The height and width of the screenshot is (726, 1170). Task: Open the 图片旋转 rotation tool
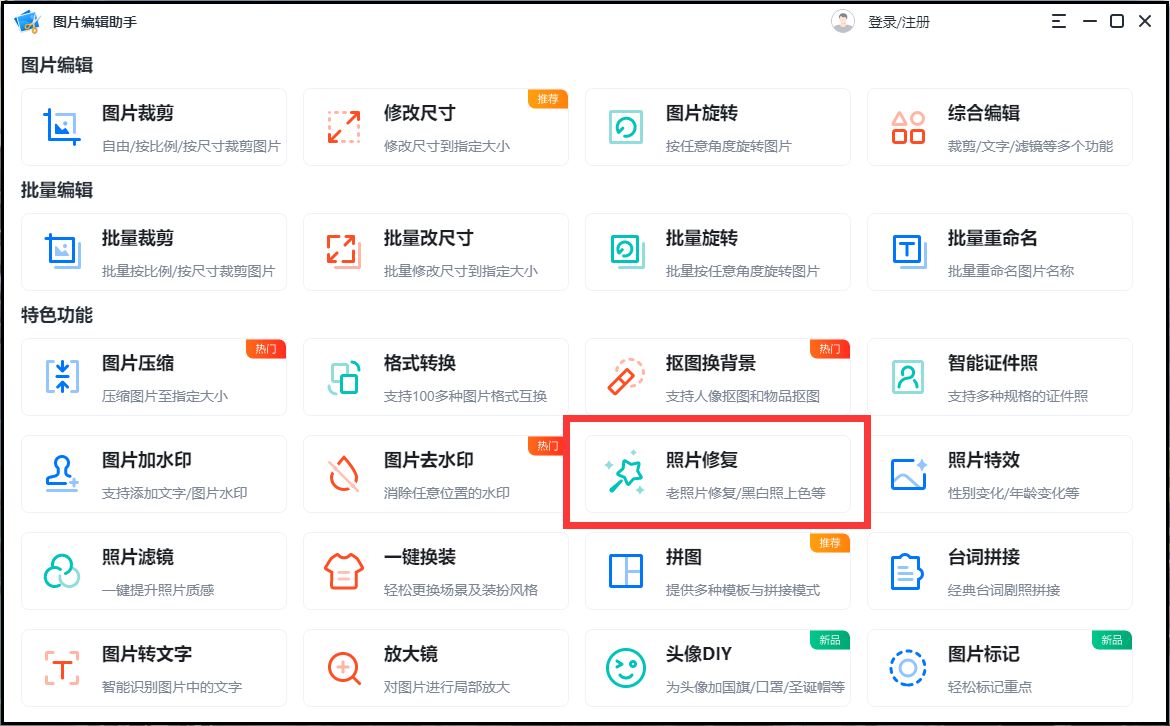tap(717, 126)
